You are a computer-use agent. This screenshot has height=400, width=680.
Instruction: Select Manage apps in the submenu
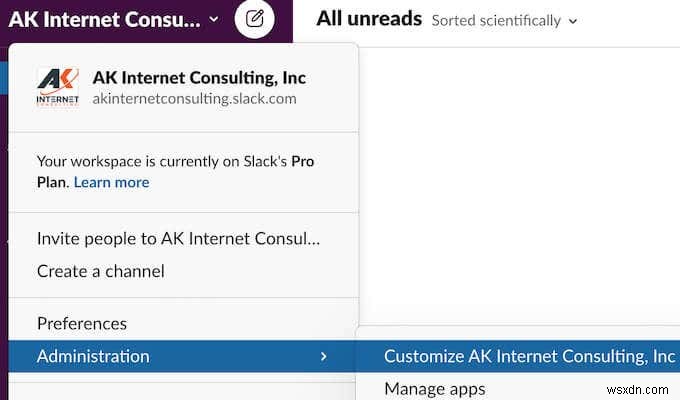(x=434, y=389)
